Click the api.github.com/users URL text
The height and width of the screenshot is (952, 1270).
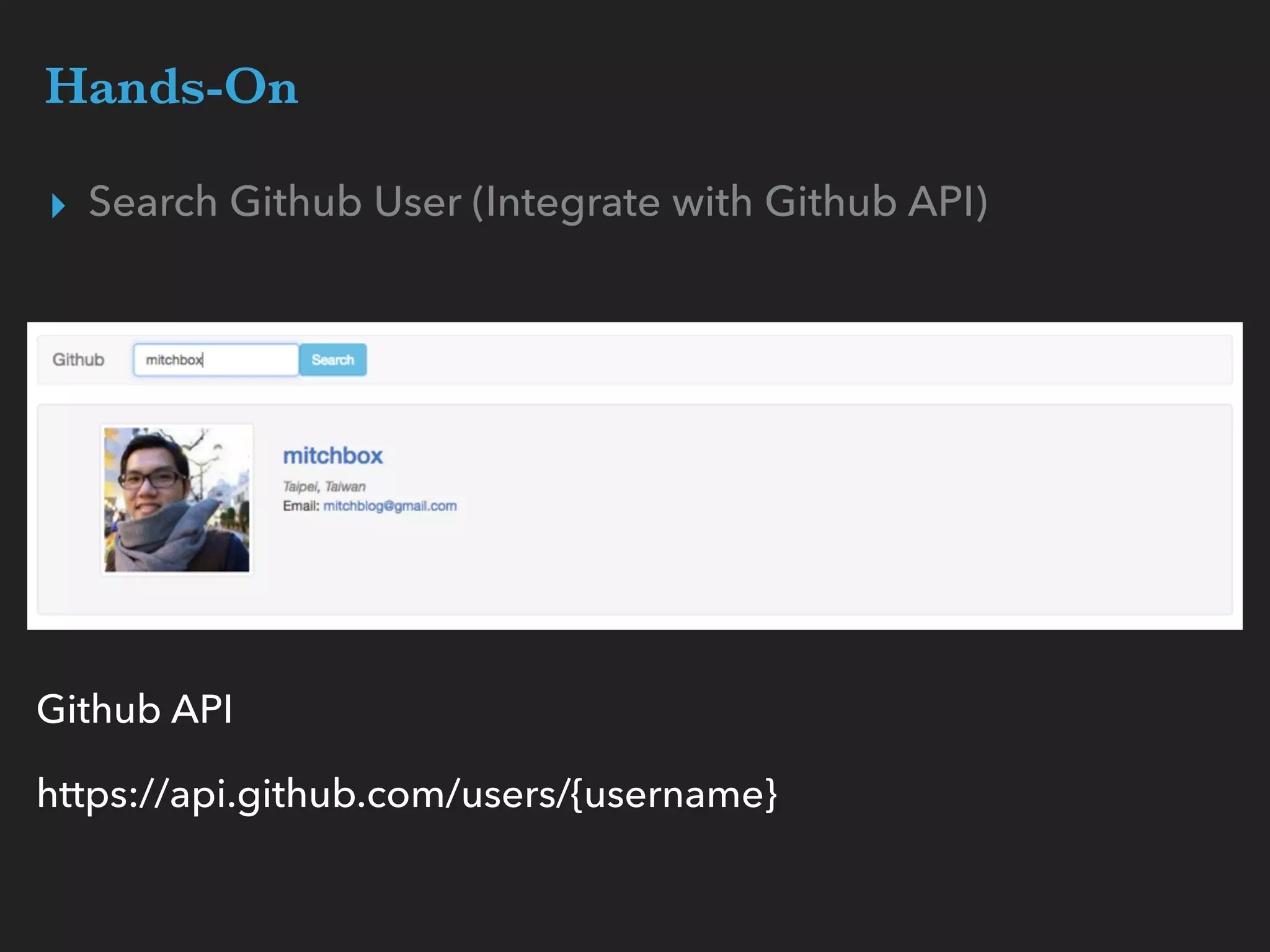(407, 794)
